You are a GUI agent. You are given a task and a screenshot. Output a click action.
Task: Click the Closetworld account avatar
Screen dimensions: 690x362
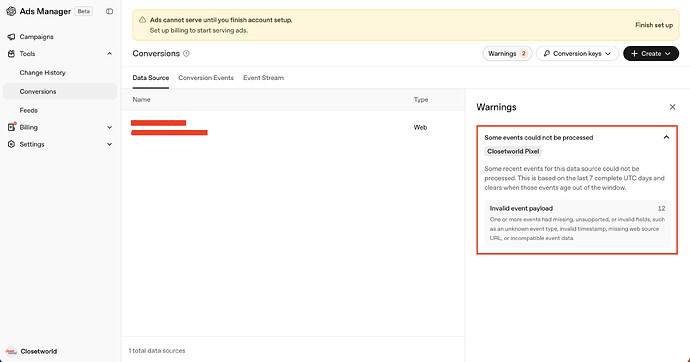click(x=11, y=351)
